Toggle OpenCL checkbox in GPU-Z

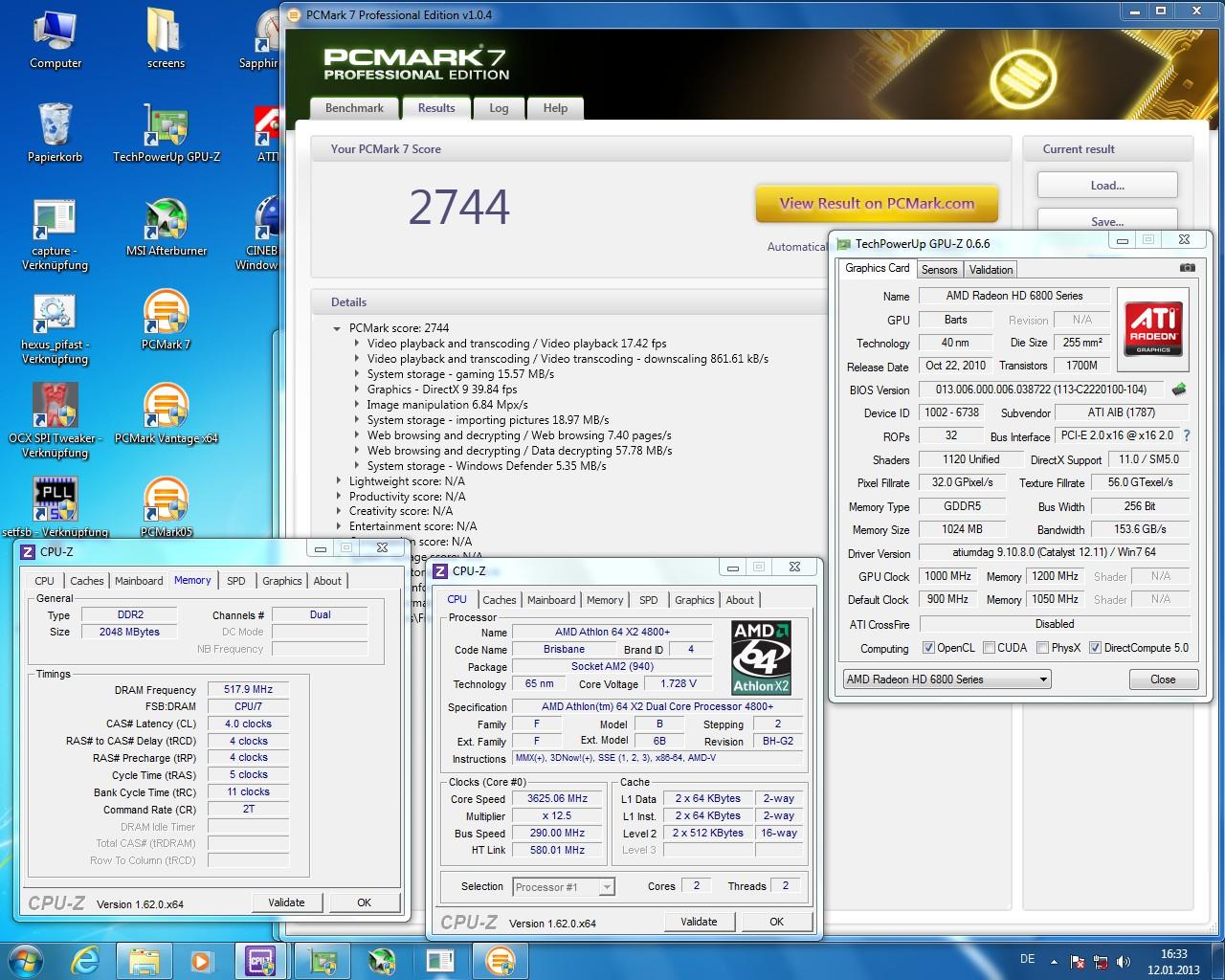(x=928, y=648)
